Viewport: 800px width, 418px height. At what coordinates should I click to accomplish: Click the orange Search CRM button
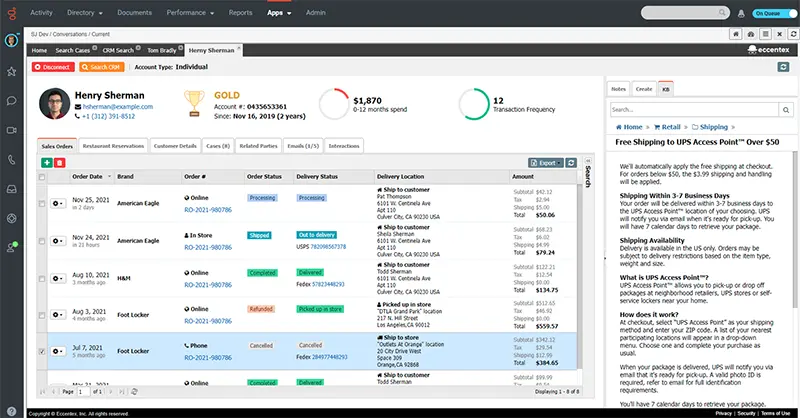[102, 67]
